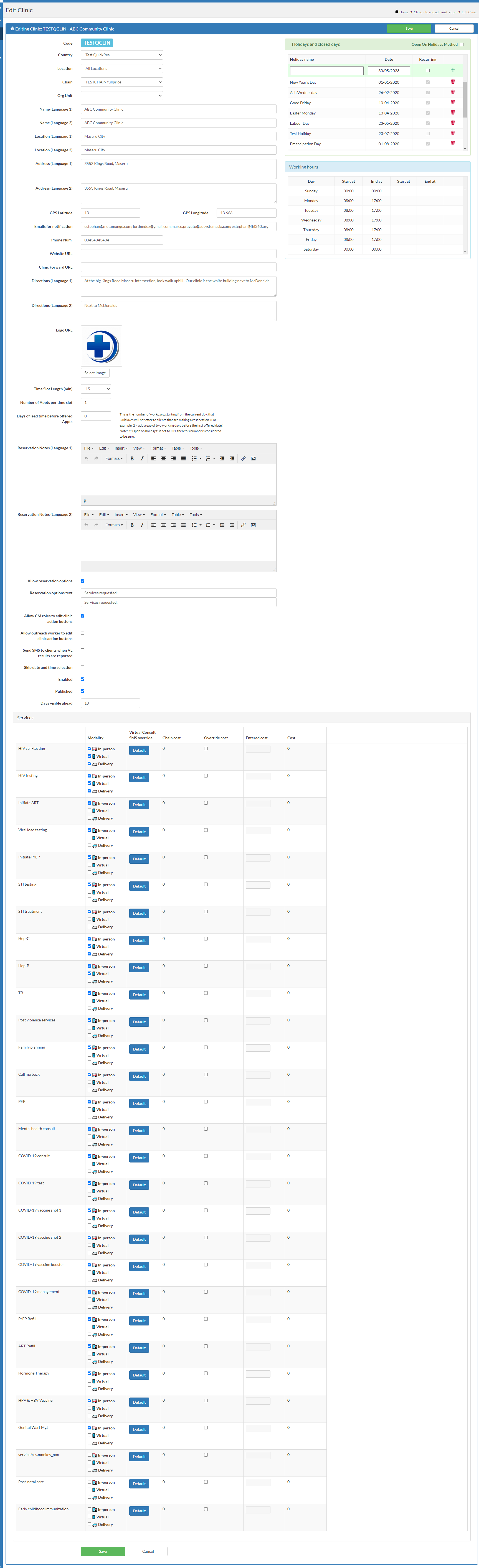
Task: Uncheck the Published checkbox
Action: pyautogui.click(x=83, y=691)
